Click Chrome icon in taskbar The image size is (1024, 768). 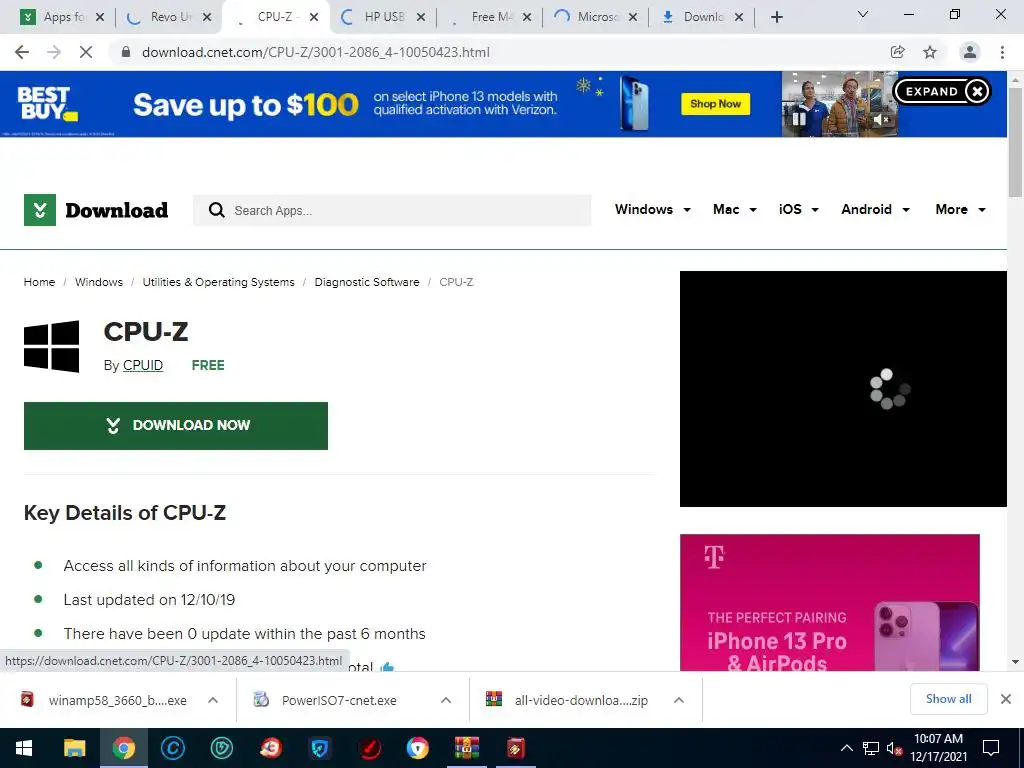(123, 748)
